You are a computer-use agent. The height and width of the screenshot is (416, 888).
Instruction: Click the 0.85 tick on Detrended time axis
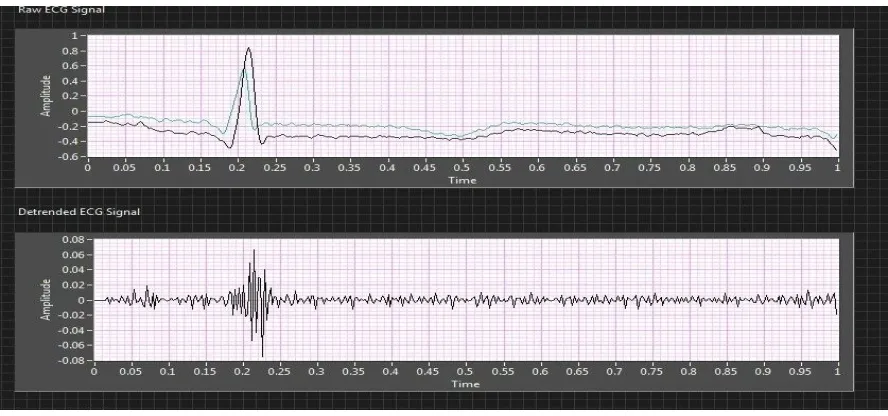pos(726,371)
